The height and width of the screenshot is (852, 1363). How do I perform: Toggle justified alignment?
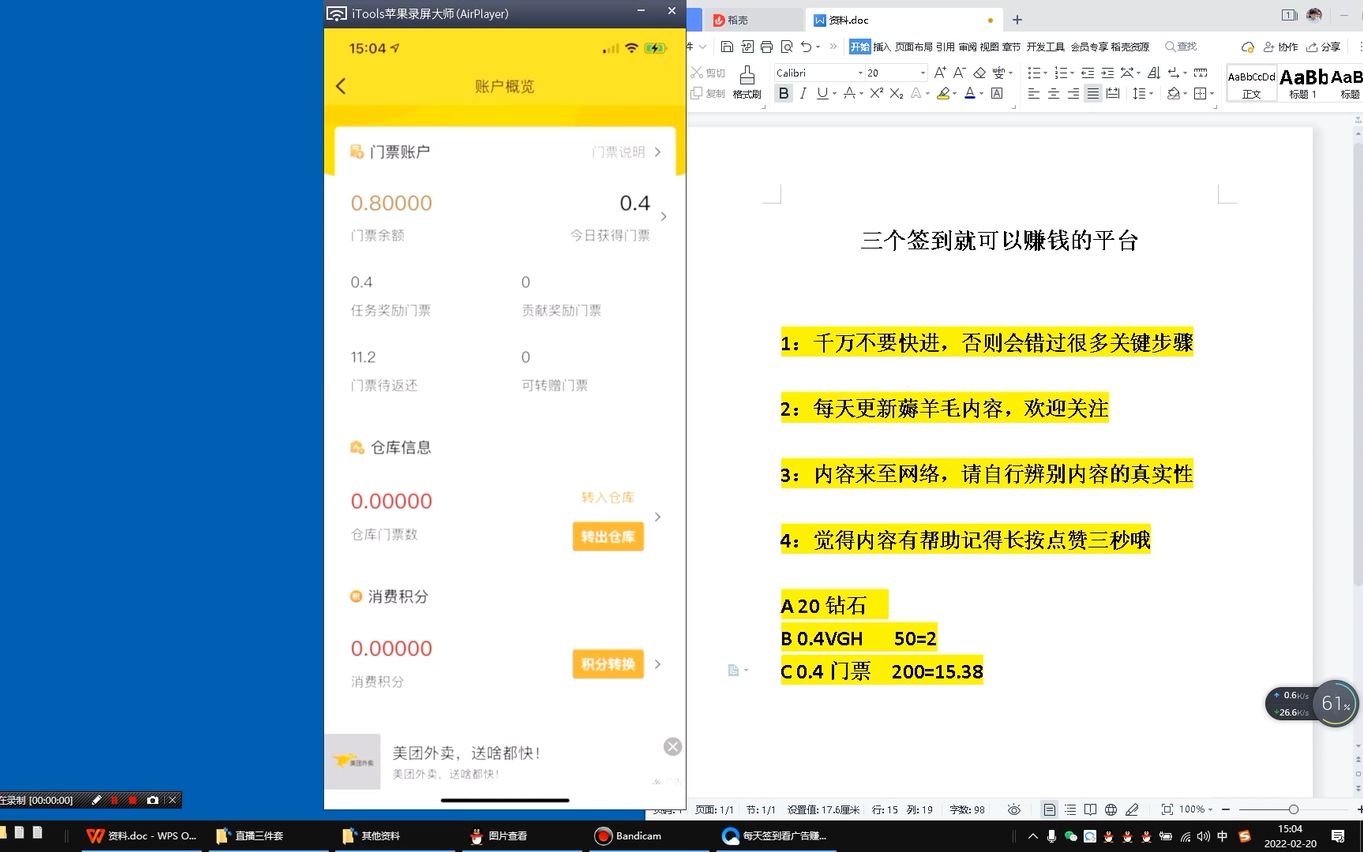click(x=1093, y=93)
